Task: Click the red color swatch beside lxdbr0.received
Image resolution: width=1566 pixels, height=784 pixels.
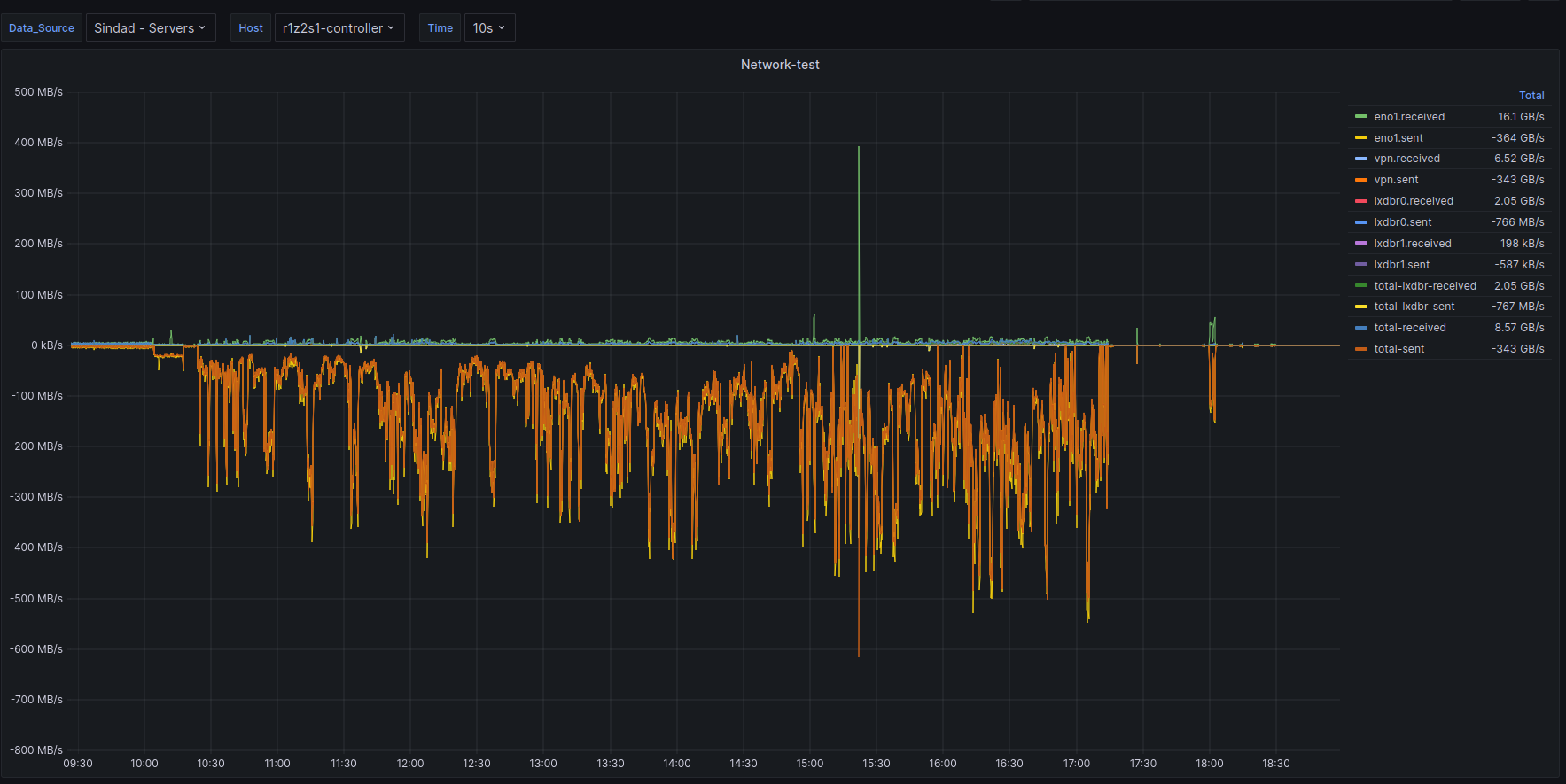Action: coord(1361,201)
